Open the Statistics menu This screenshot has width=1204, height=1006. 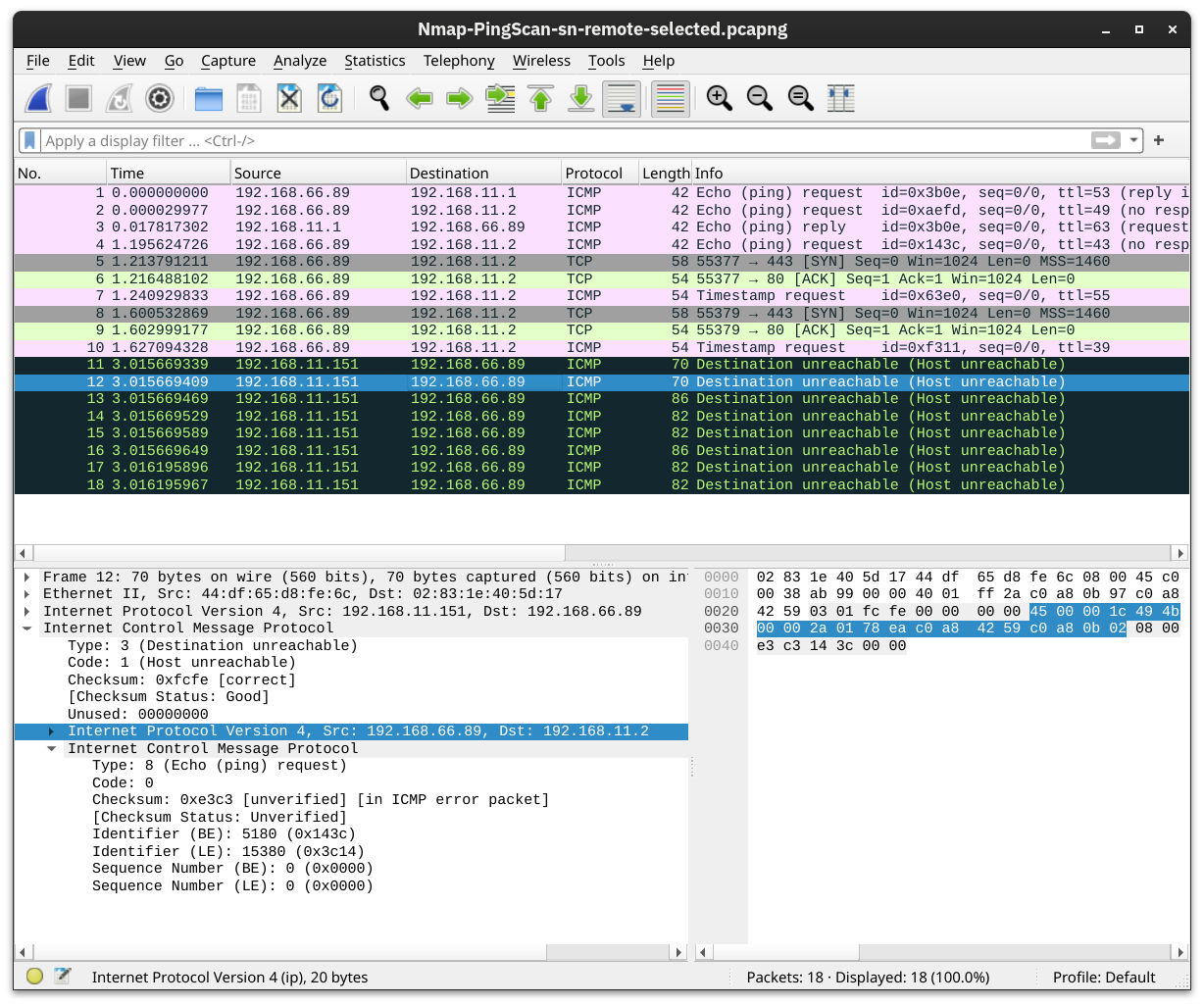(x=375, y=61)
